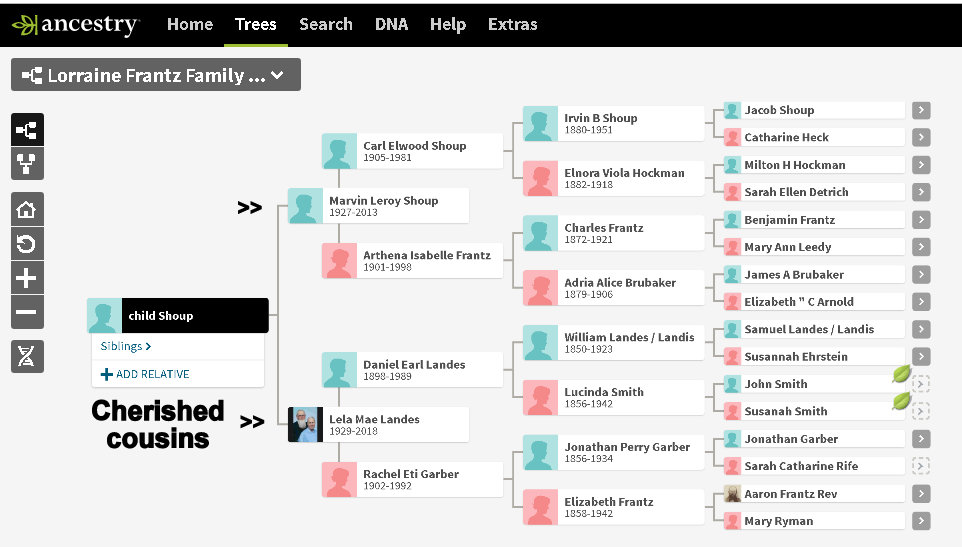Open the Search menu

325,24
